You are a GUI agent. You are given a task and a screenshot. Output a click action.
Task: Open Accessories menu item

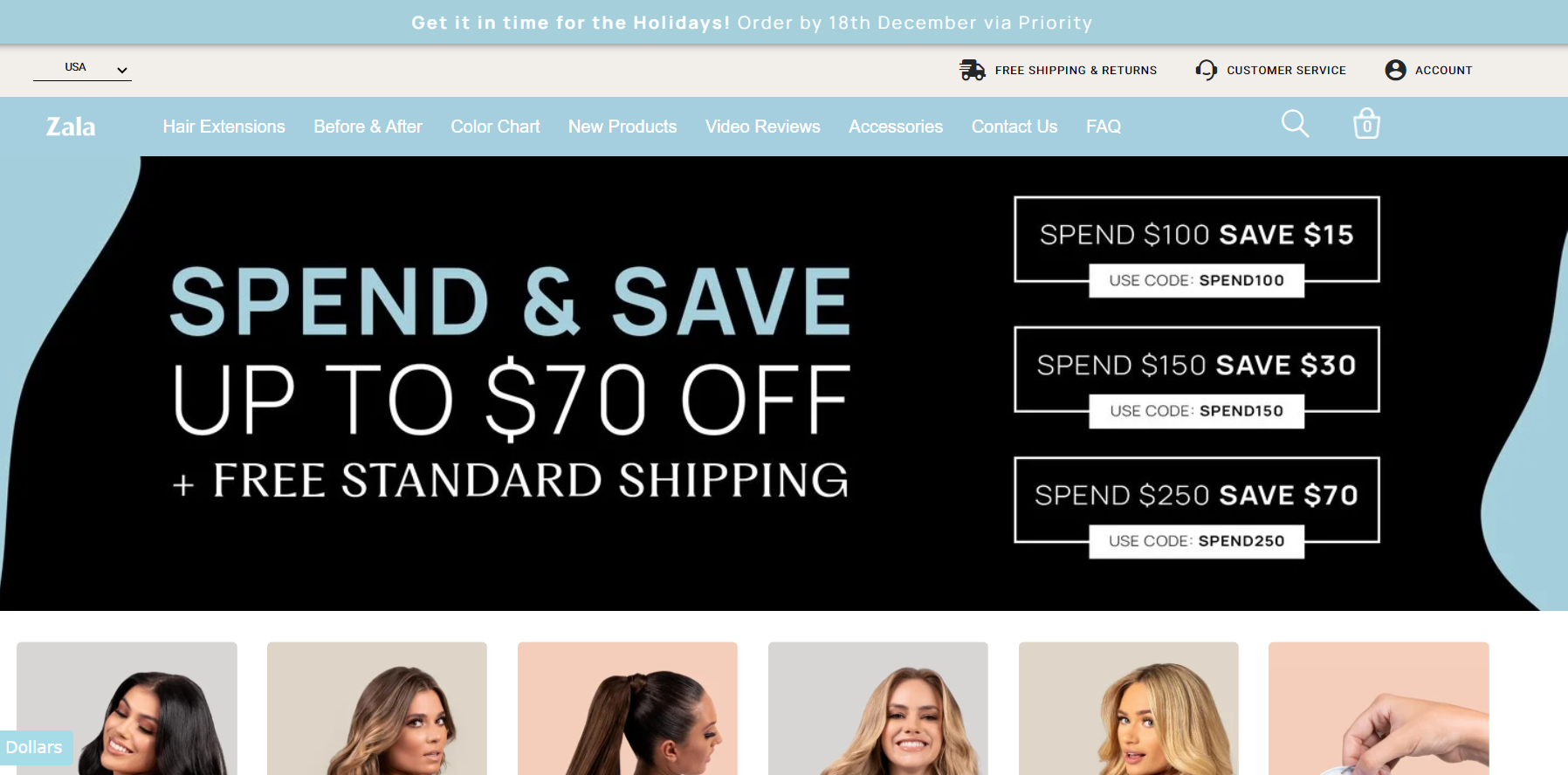pos(896,127)
